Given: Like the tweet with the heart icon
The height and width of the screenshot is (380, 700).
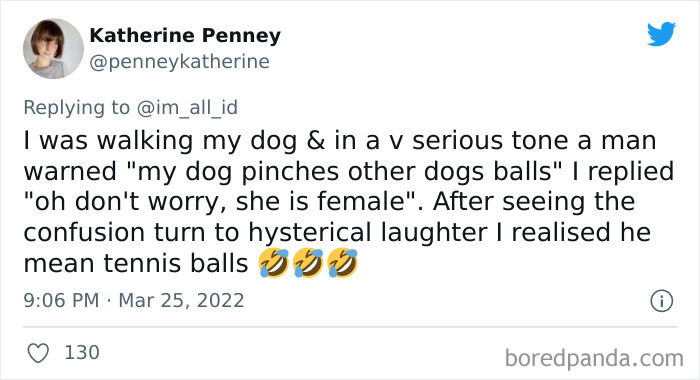Looking at the screenshot, I should (38, 353).
